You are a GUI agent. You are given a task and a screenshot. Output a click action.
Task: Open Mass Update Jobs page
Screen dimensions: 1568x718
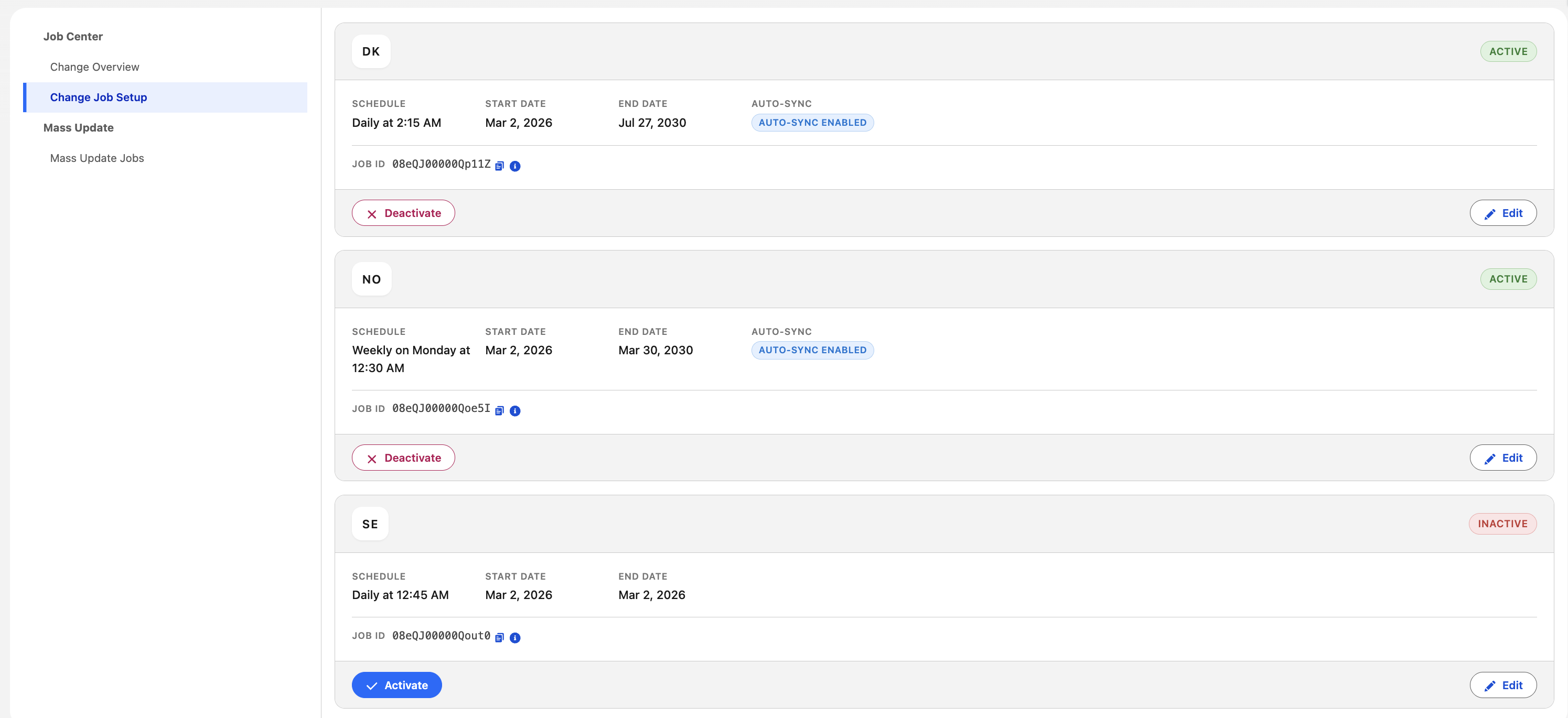coord(97,158)
